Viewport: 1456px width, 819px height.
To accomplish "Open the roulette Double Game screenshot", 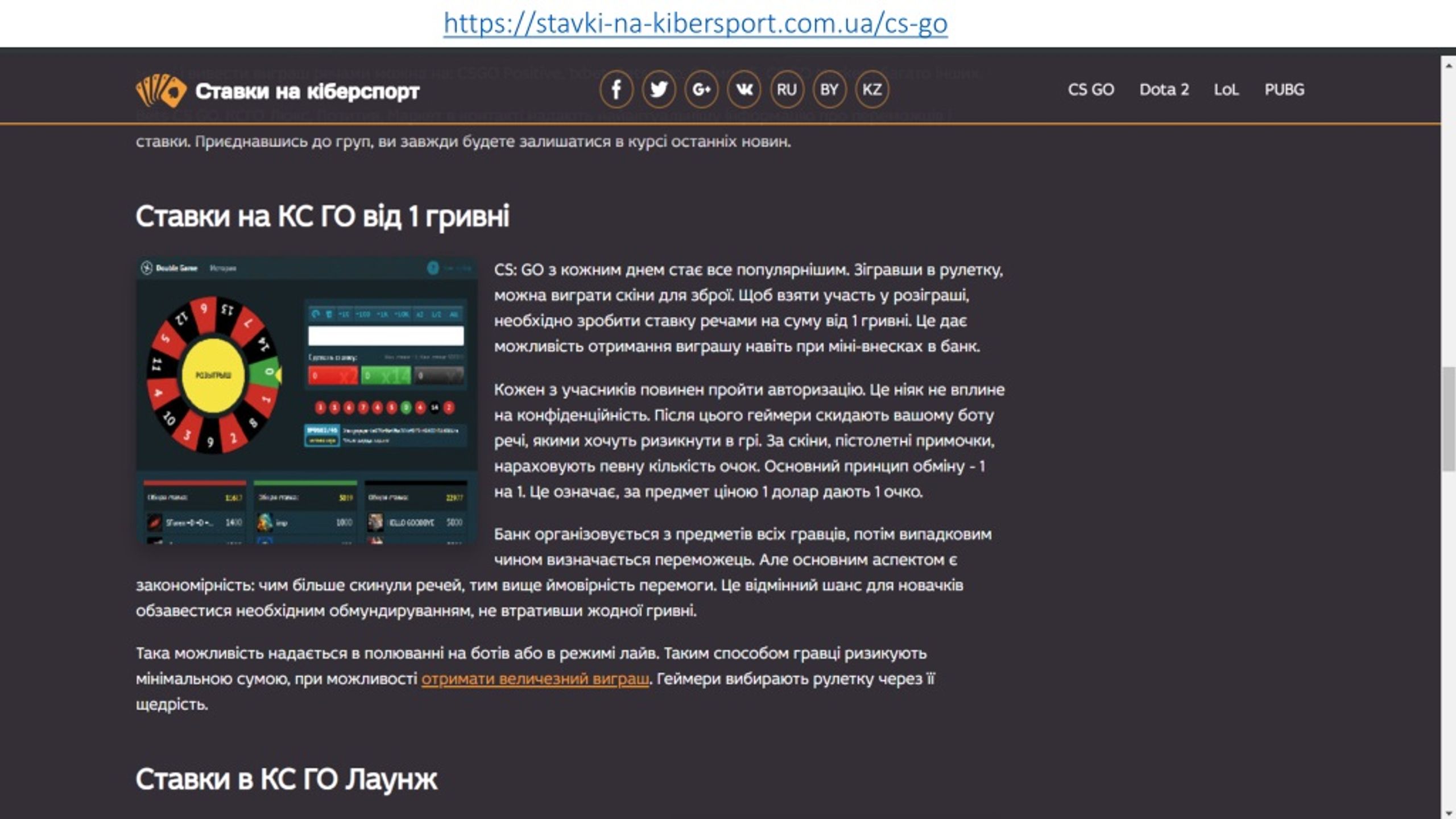I will click(307, 400).
